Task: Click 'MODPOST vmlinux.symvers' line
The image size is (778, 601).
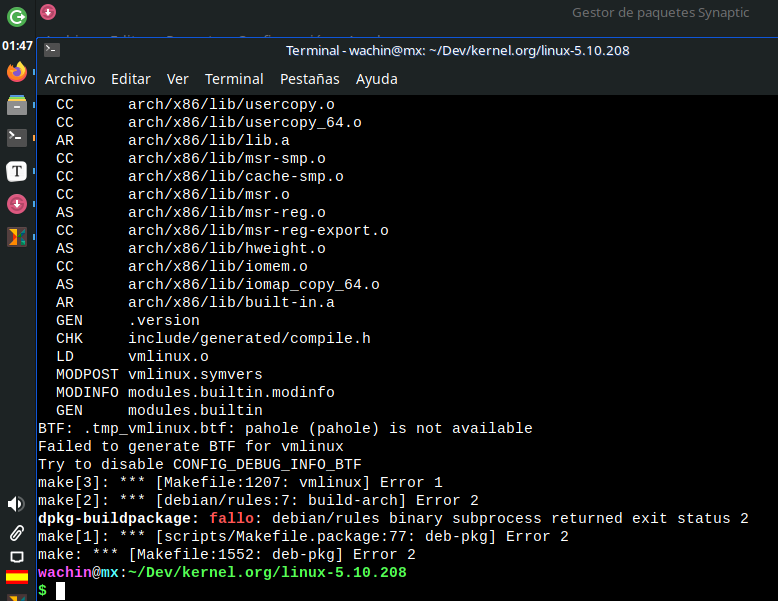Action: 159,374
